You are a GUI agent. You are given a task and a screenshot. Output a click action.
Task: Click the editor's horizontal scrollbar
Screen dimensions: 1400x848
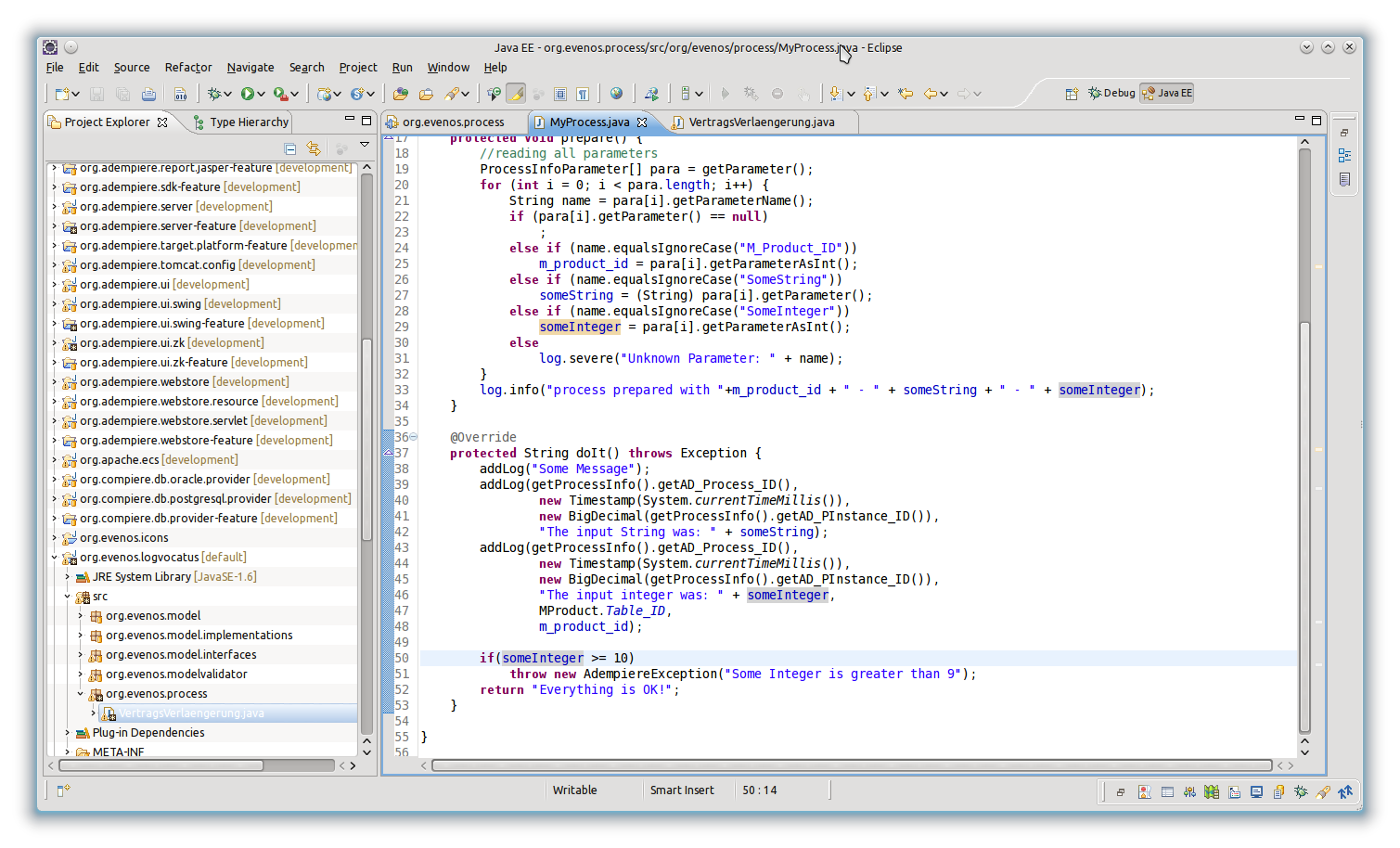(x=851, y=765)
